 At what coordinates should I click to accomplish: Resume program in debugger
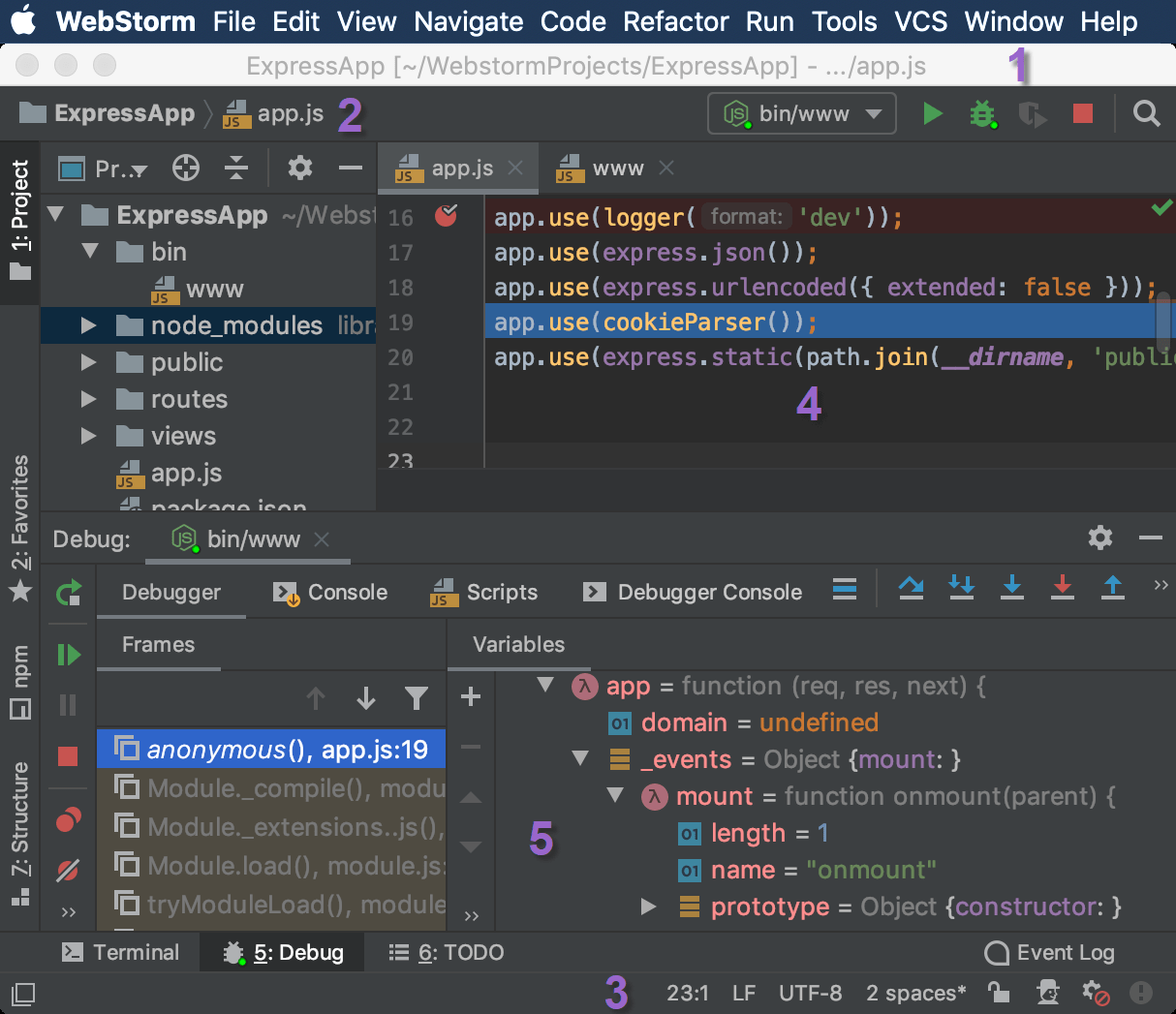68,655
